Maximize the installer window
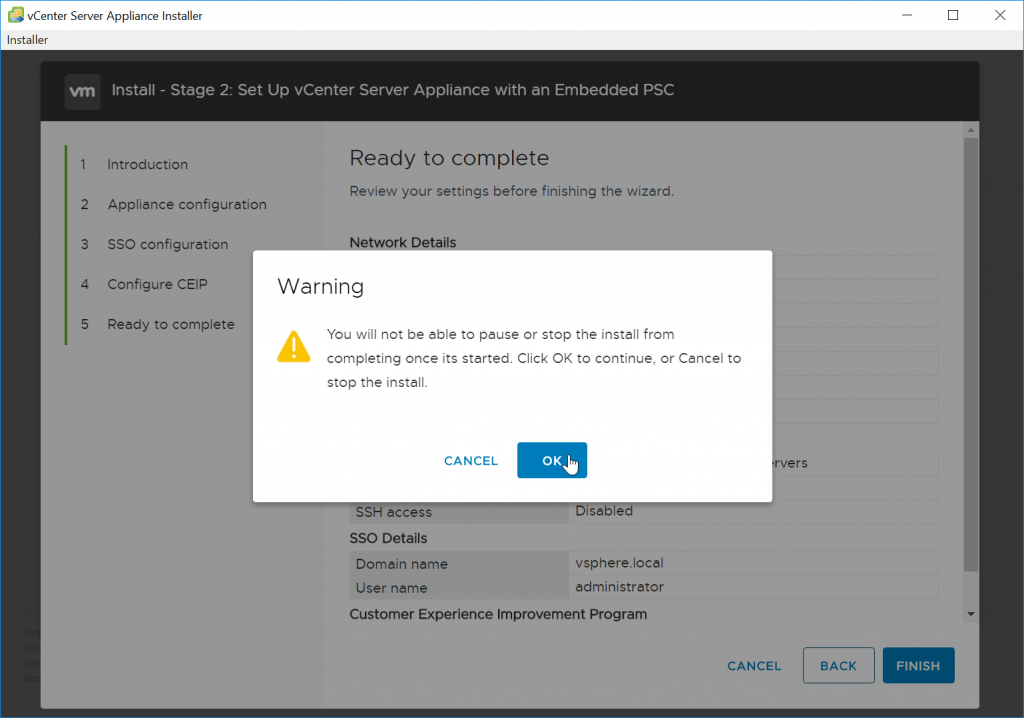The width and height of the screenshot is (1024, 718). [953, 15]
